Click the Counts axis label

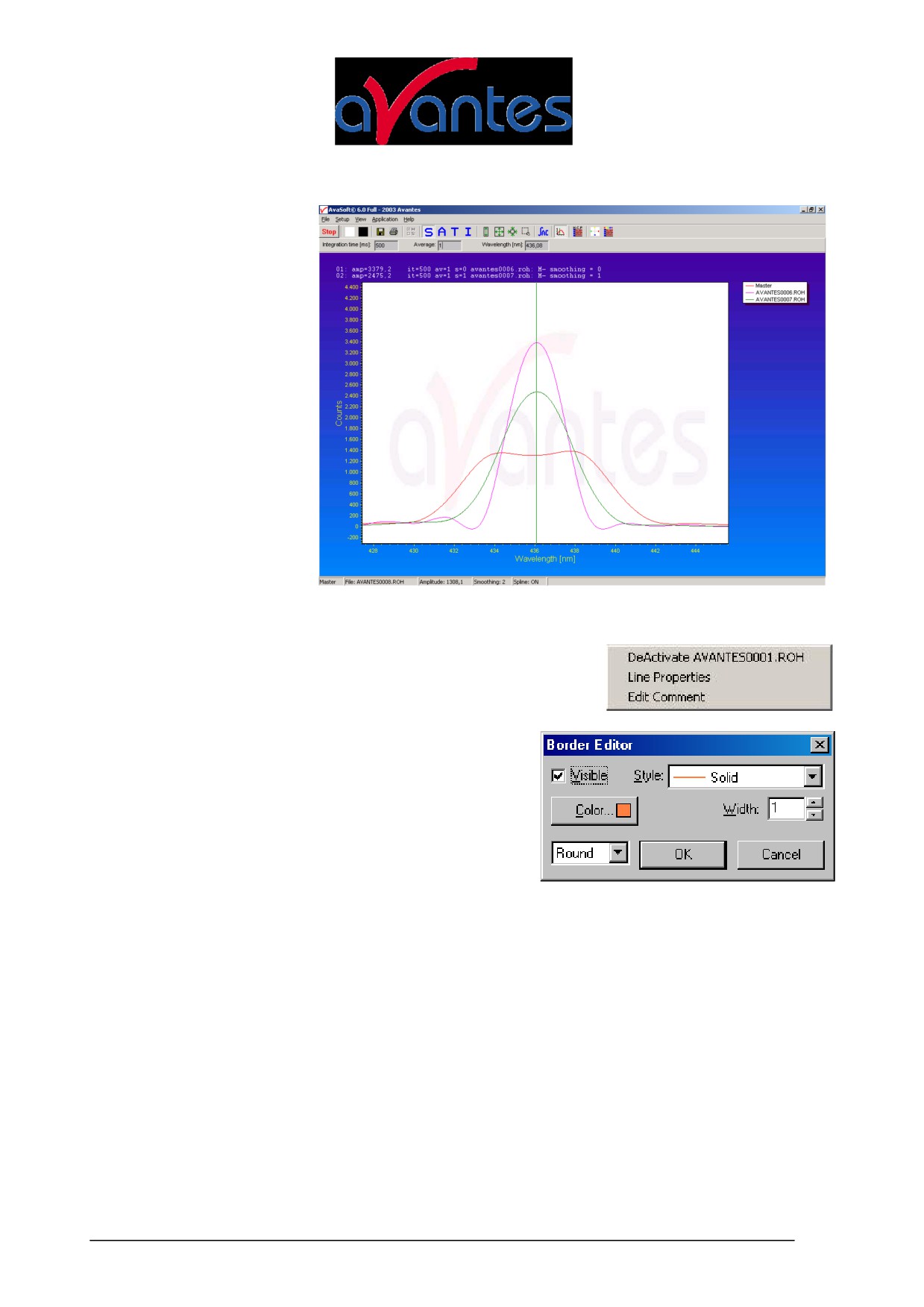click(339, 413)
